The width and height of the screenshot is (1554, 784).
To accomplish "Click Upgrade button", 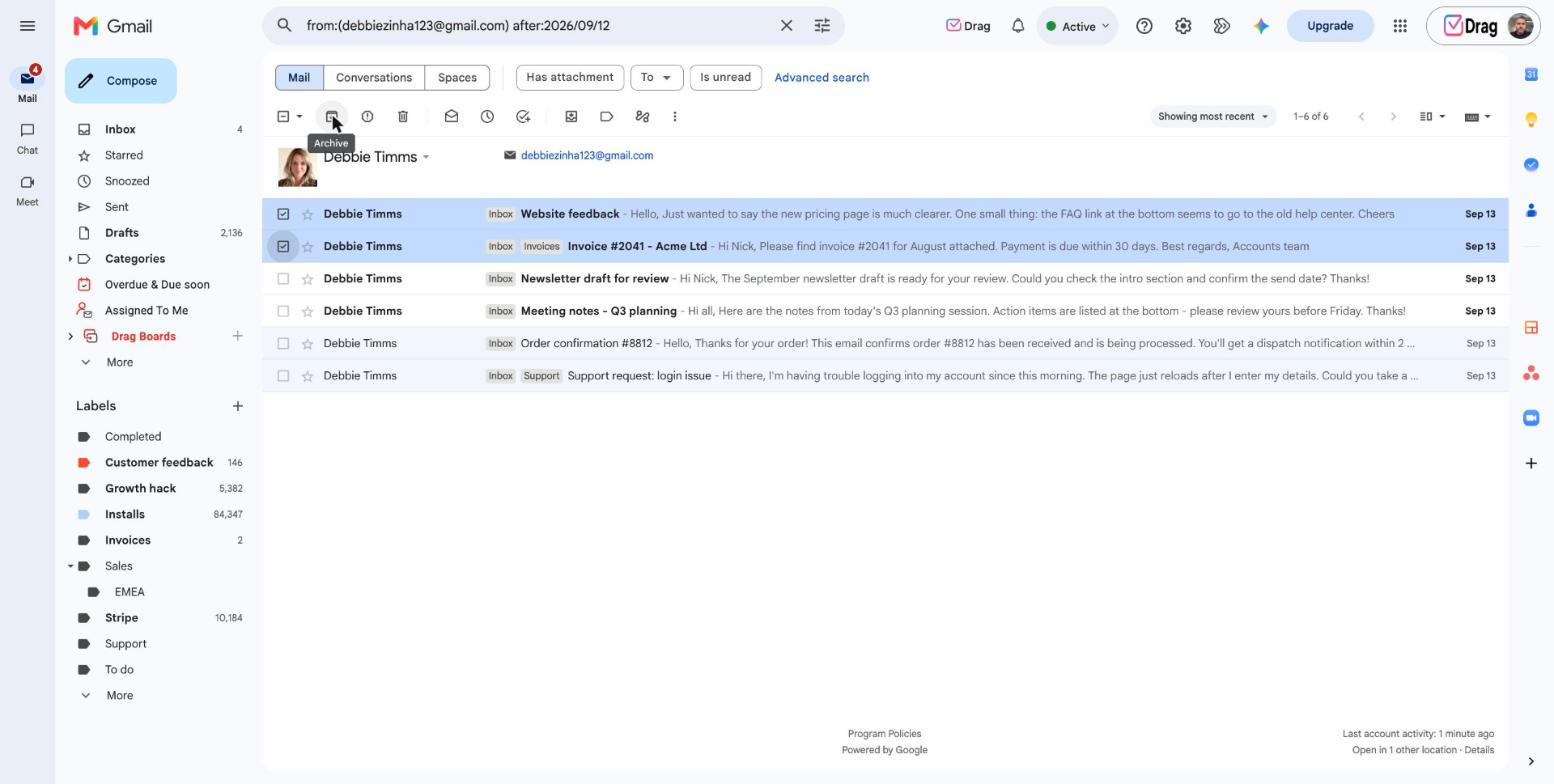I will (1330, 26).
